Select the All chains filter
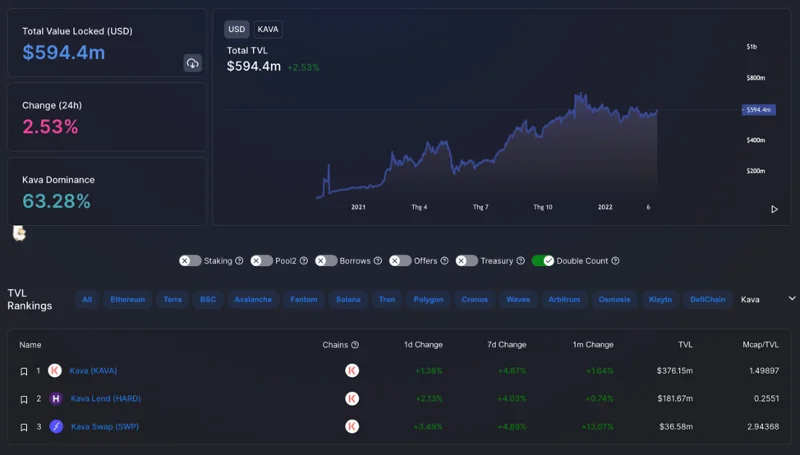The image size is (800, 455). click(87, 299)
